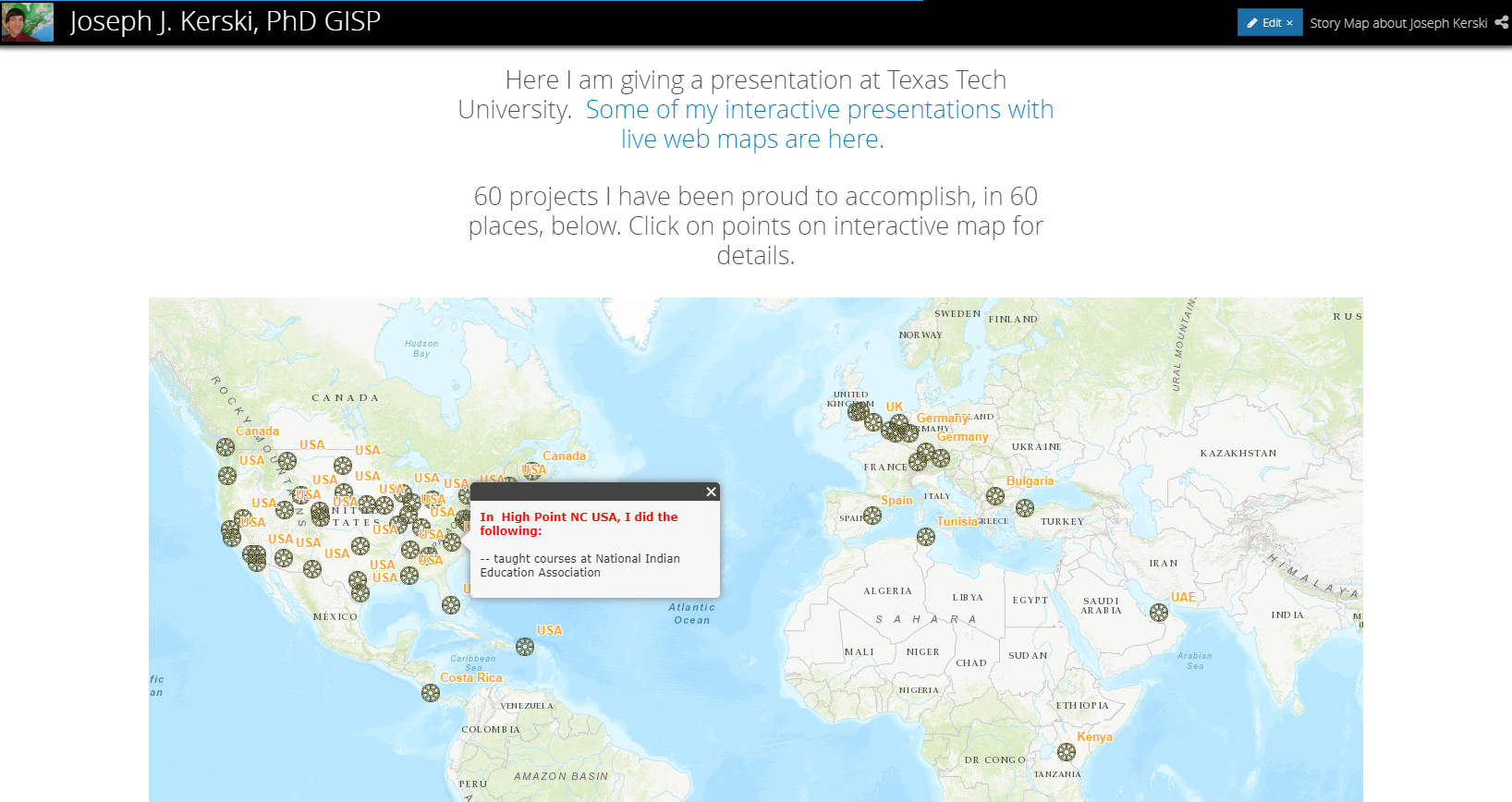Image resolution: width=1512 pixels, height=802 pixels.
Task: Click the Hudson Bay map label
Action: (x=421, y=348)
